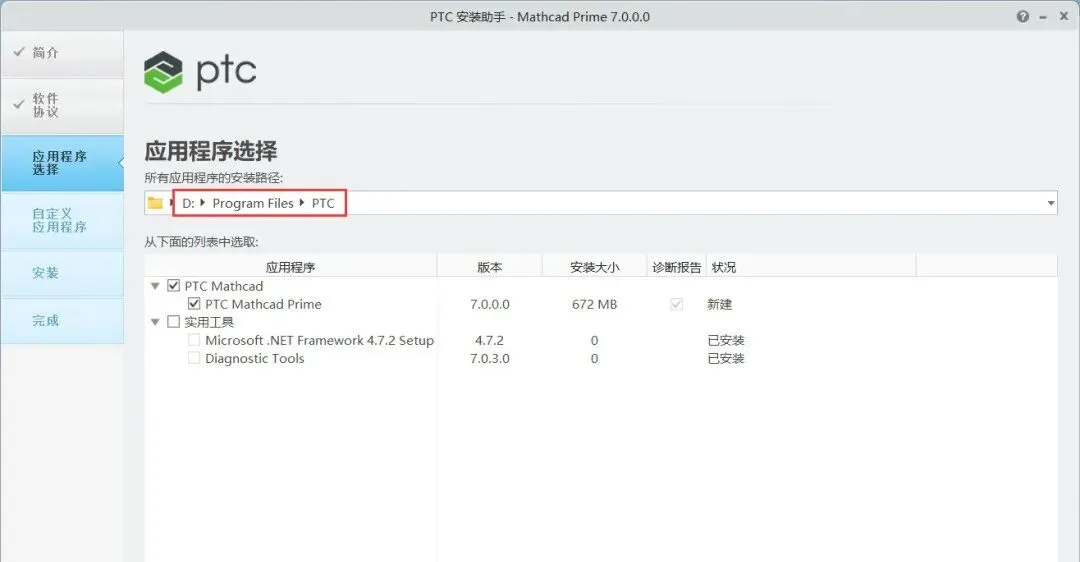
Task: Select the PTC Mathcad Prime row label
Action: point(263,304)
